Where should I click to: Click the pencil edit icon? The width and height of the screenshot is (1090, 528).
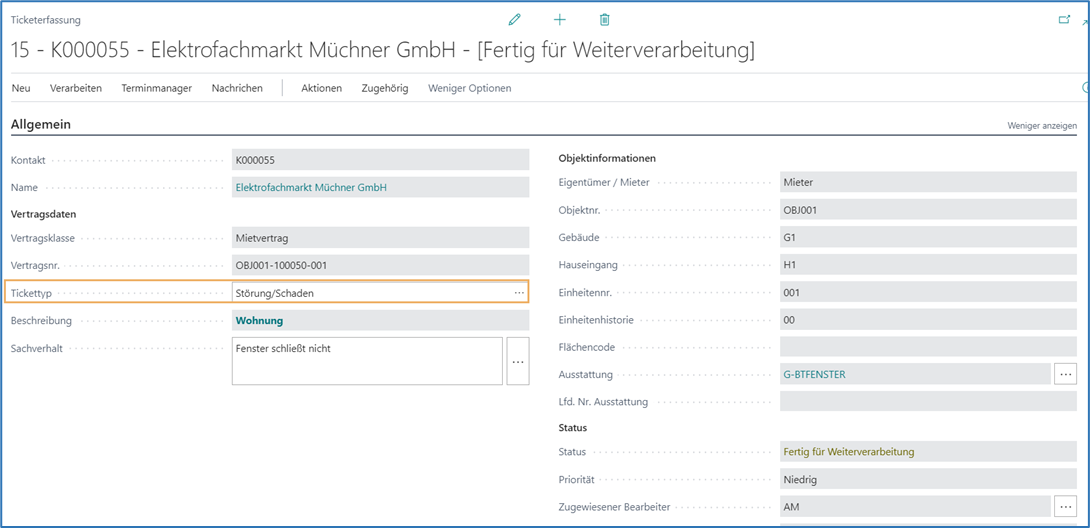[515, 20]
